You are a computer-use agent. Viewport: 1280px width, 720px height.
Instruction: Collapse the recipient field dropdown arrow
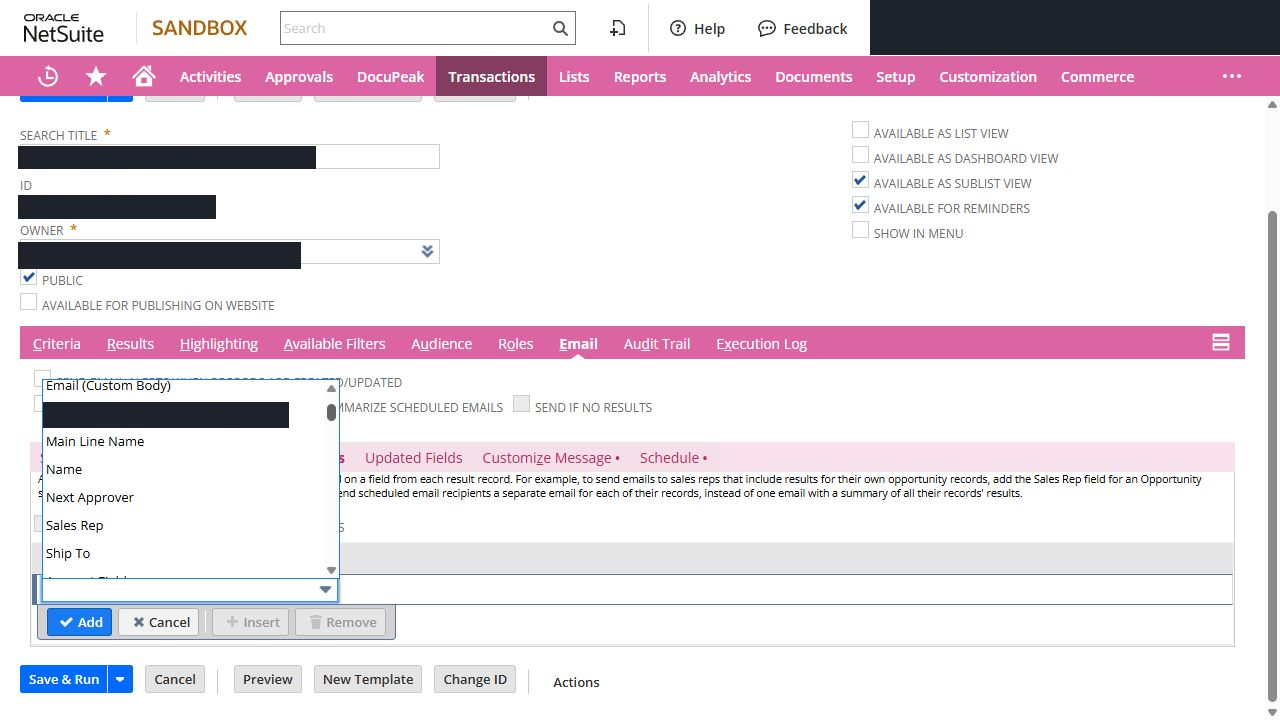(x=325, y=589)
